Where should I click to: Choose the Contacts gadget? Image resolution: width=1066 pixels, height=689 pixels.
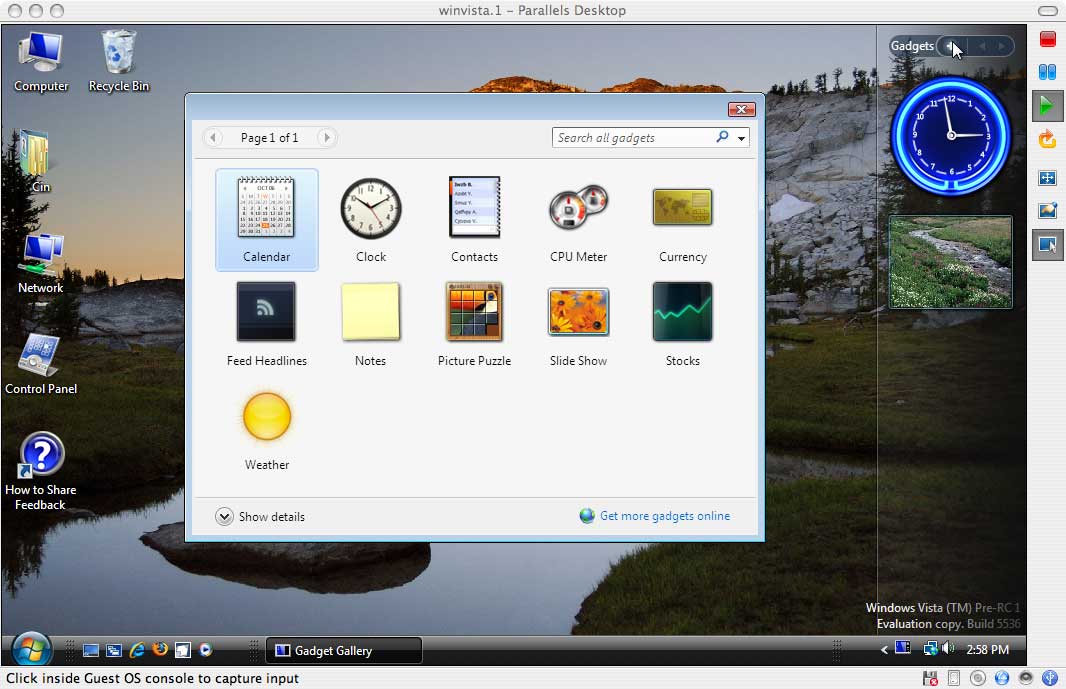[475, 220]
